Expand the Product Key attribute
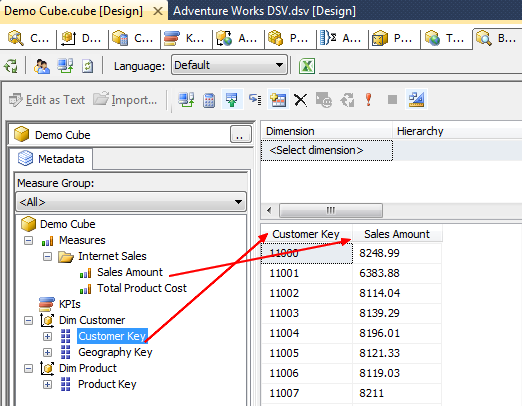 click(47, 384)
